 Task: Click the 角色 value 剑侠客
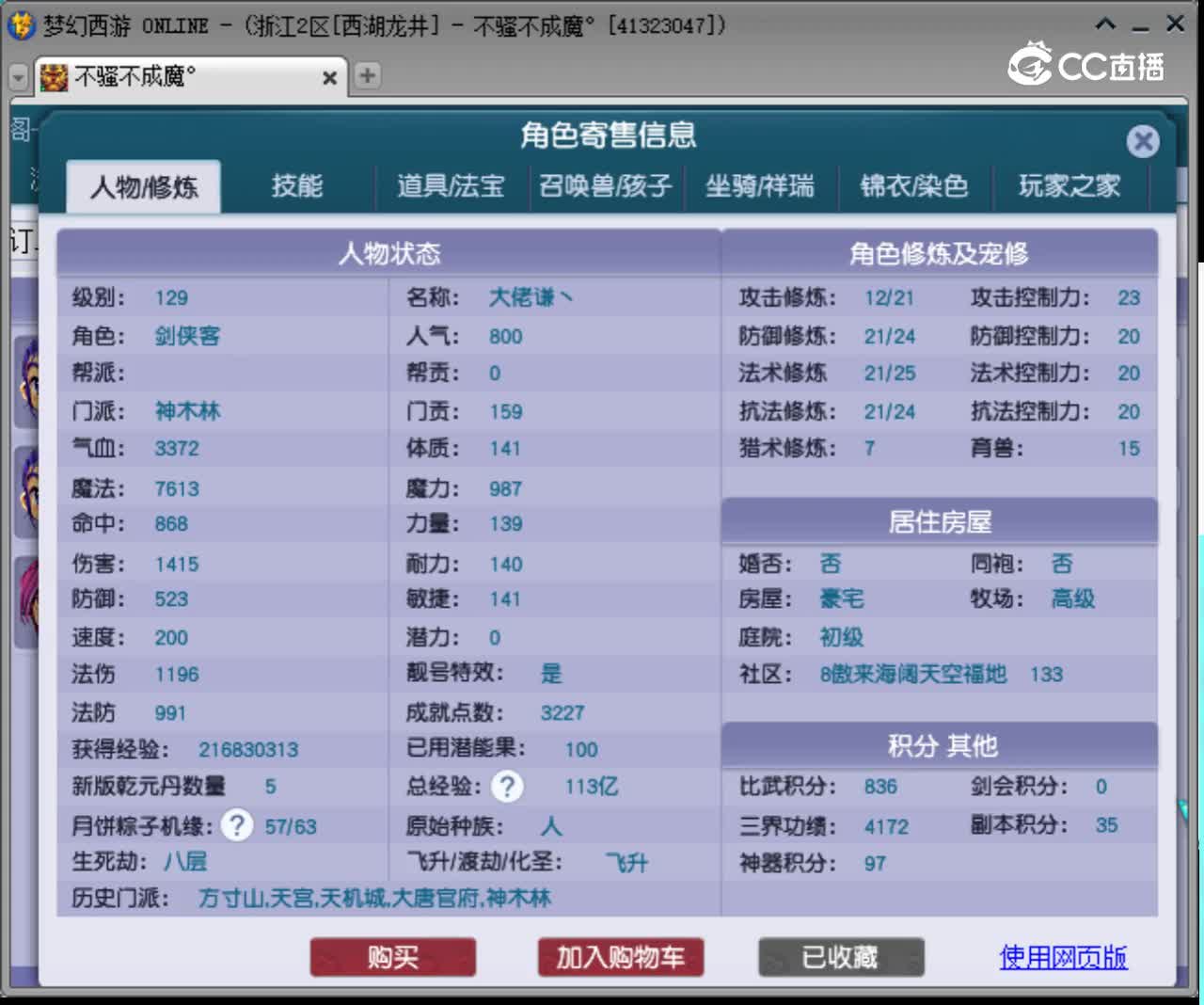[187, 336]
